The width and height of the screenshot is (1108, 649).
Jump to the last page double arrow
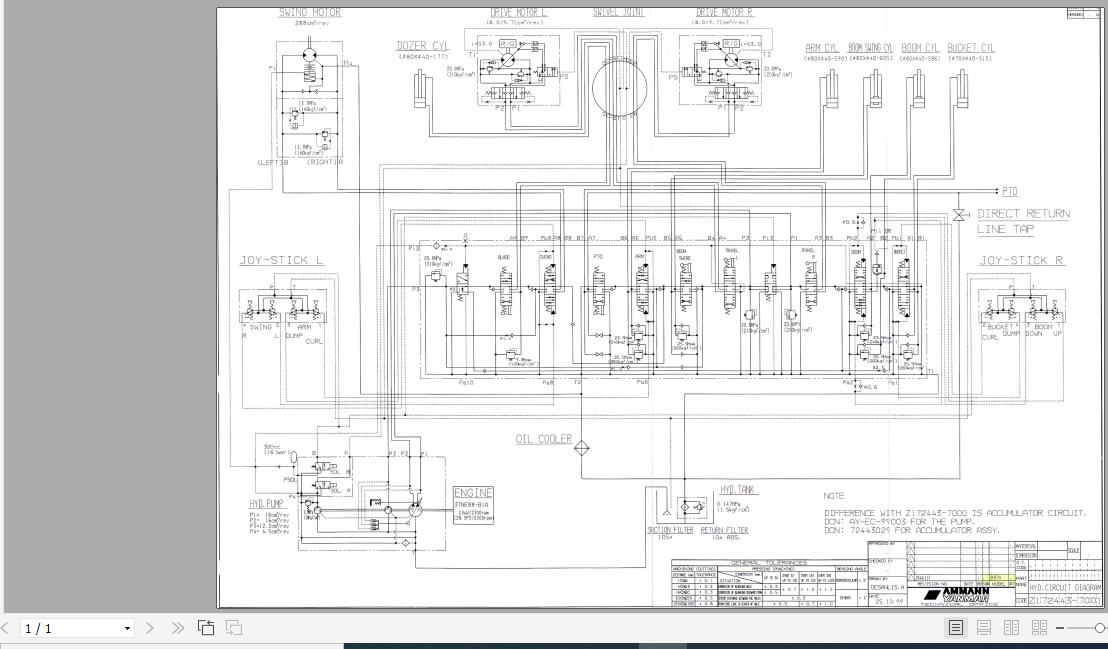click(x=177, y=628)
